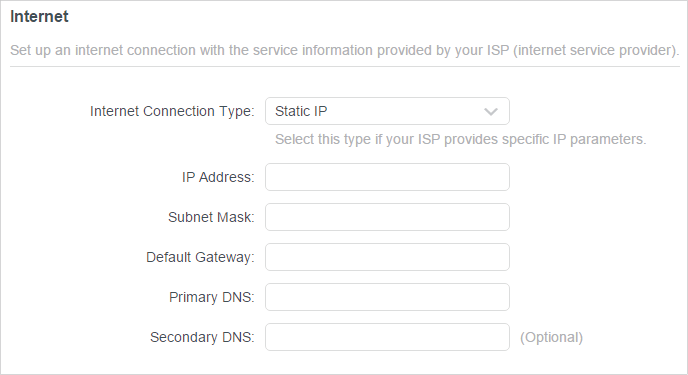Click the "Secondary DNS:" label
This screenshot has width=688, height=375.
click(x=202, y=337)
